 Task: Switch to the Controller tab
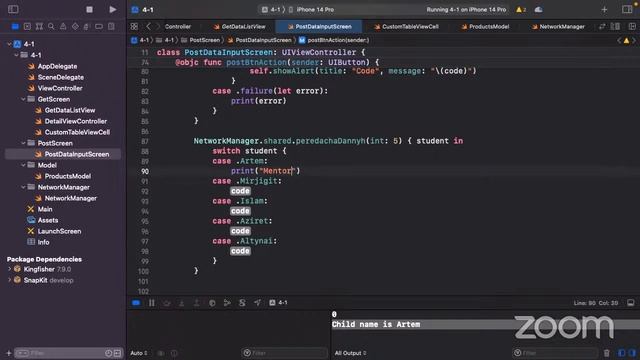[x=178, y=27]
